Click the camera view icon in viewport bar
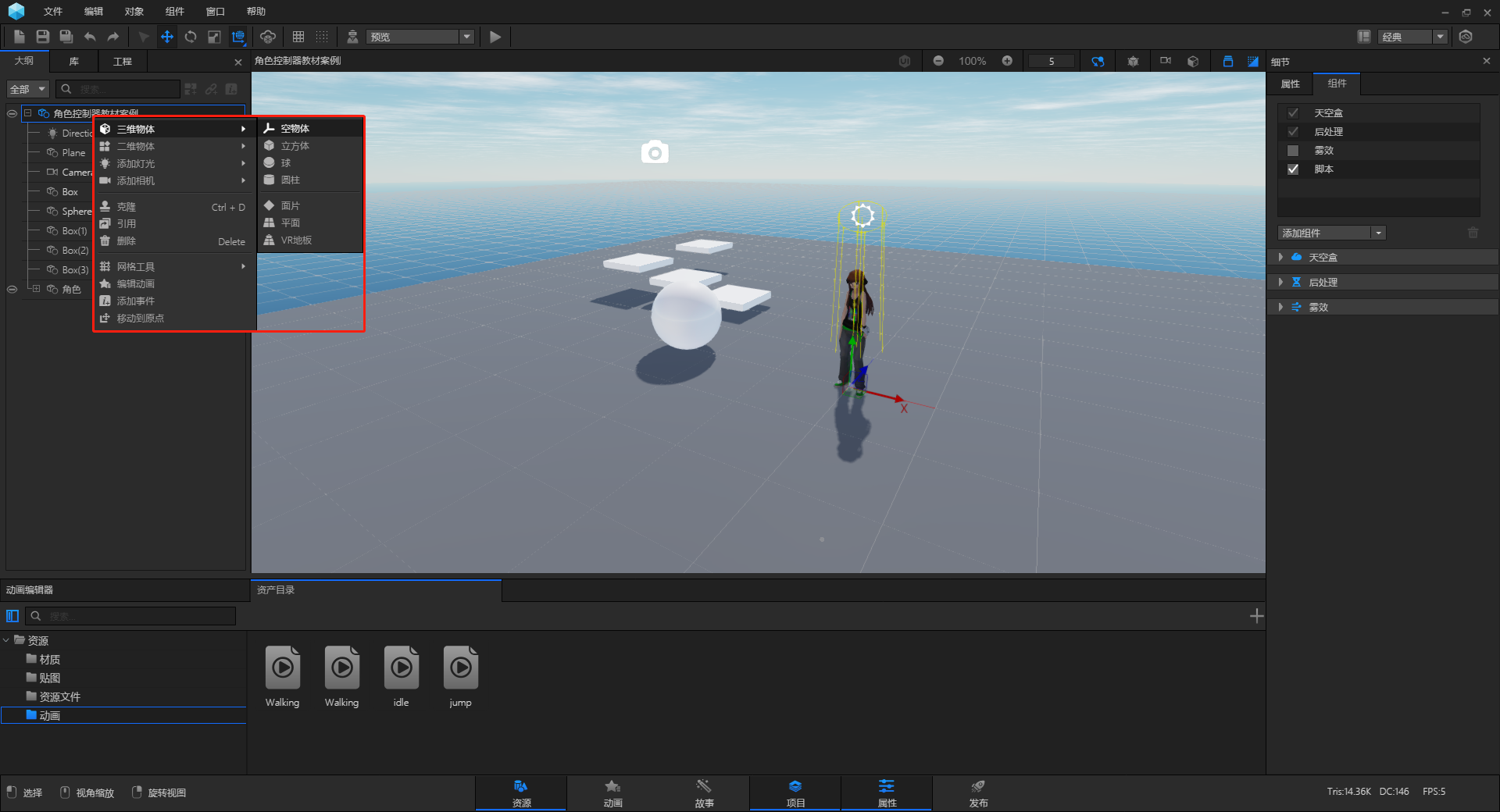The height and width of the screenshot is (812, 1500). pos(1166,61)
